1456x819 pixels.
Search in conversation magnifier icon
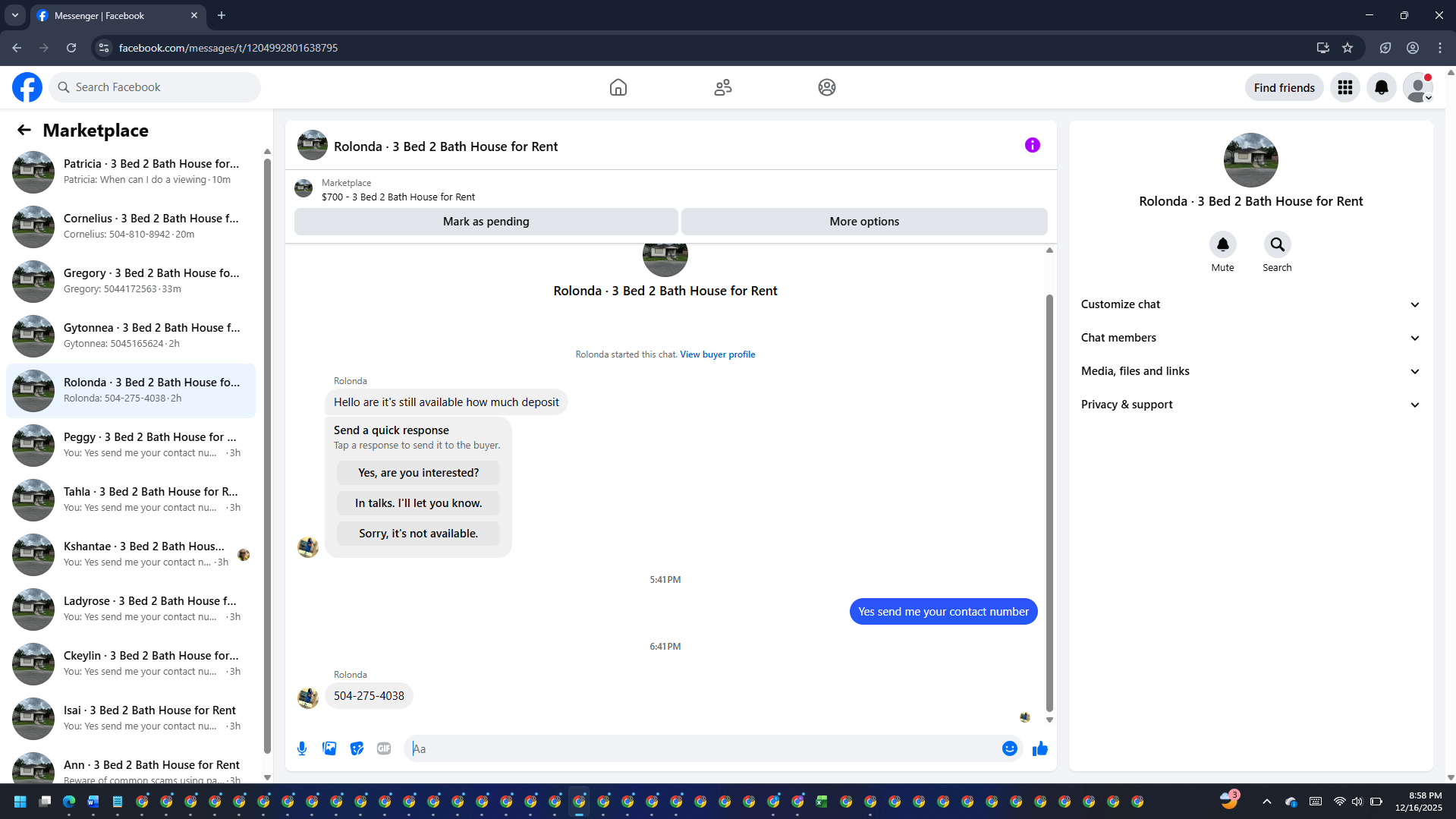[1278, 244]
